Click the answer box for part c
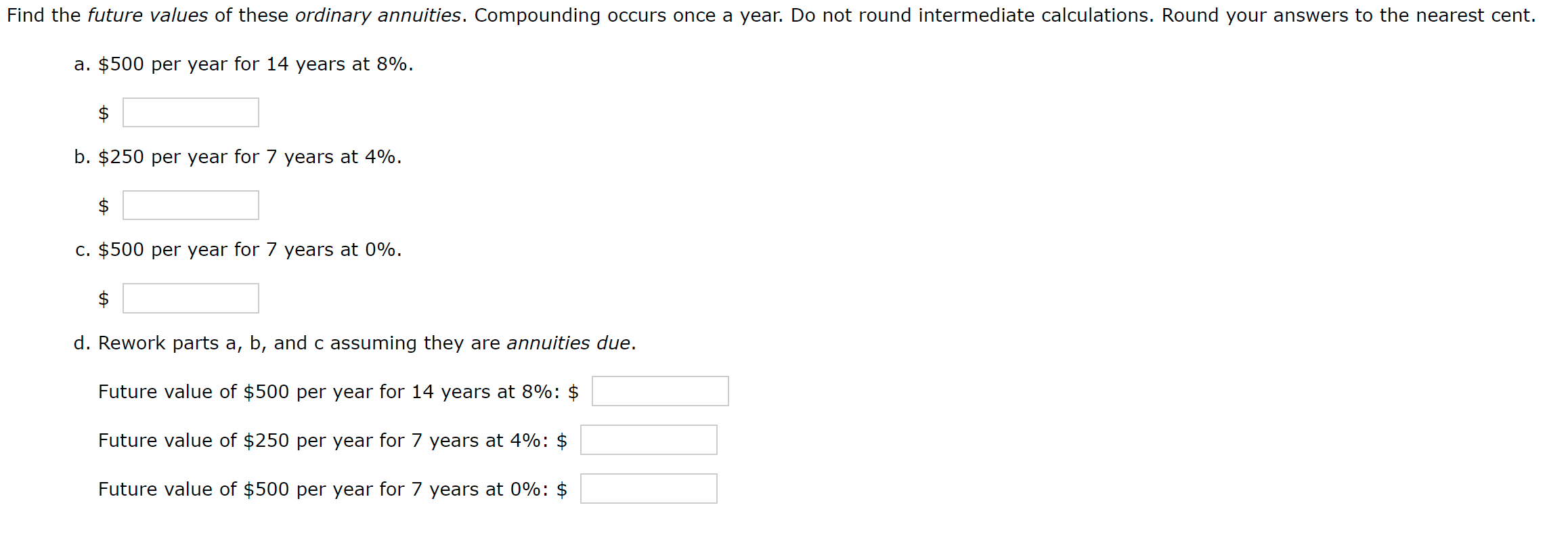Screen dimensions: 1568x541 [191, 298]
